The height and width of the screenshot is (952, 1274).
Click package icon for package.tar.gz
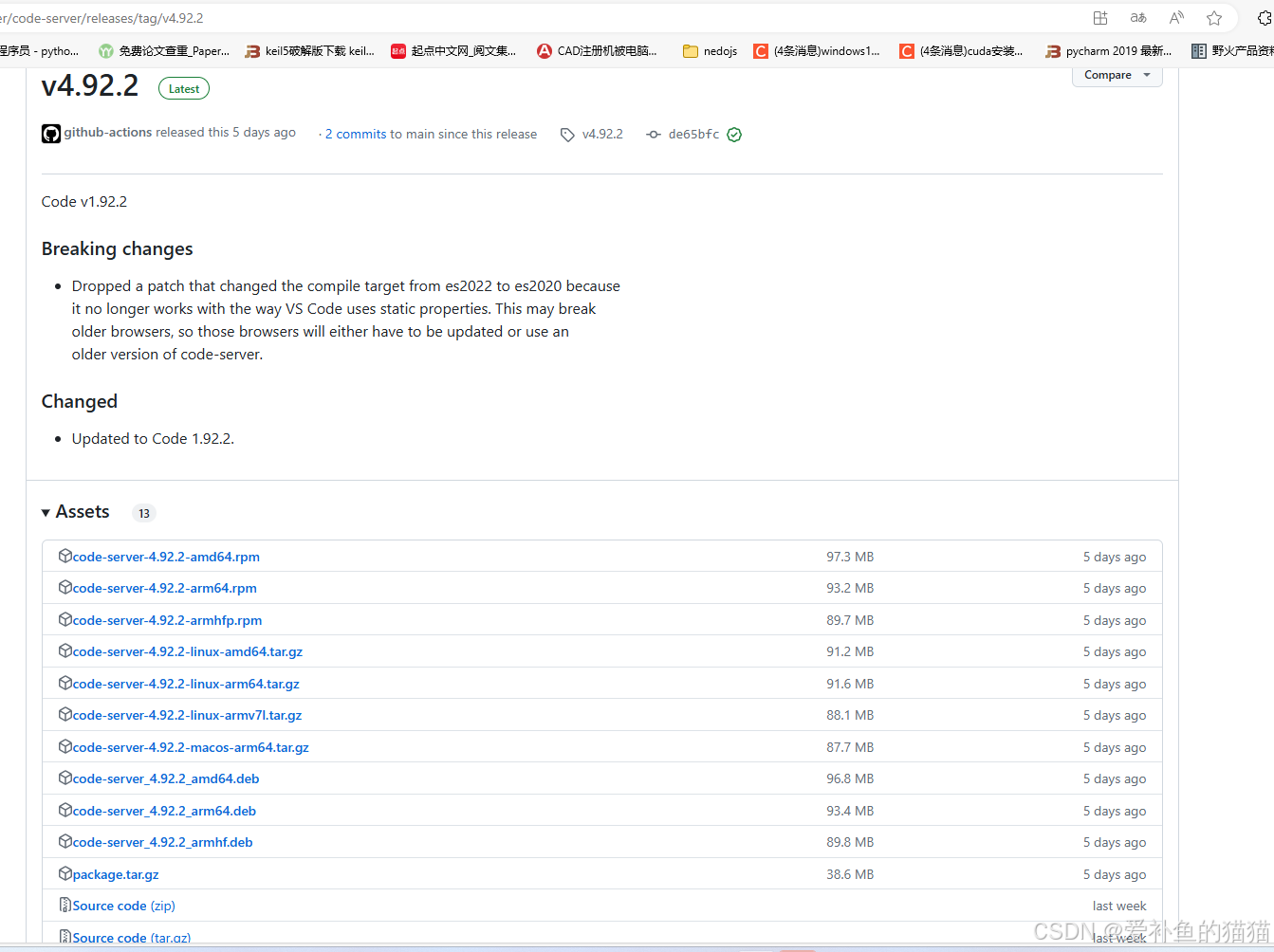coord(65,873)
